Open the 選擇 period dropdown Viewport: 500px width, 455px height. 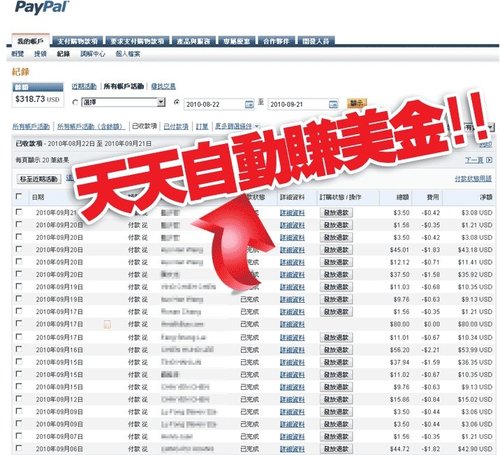tap(123, 102)
